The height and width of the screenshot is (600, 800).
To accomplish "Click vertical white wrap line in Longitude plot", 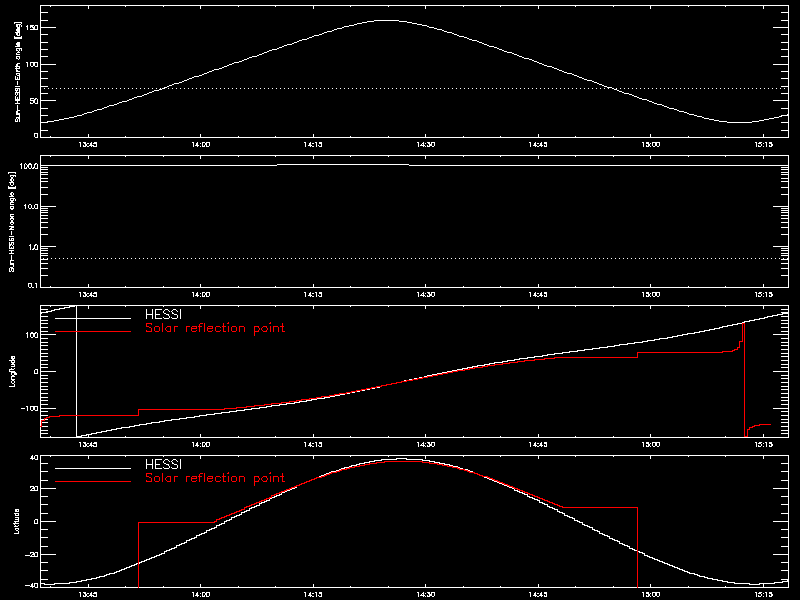I will tap(77, 371).
